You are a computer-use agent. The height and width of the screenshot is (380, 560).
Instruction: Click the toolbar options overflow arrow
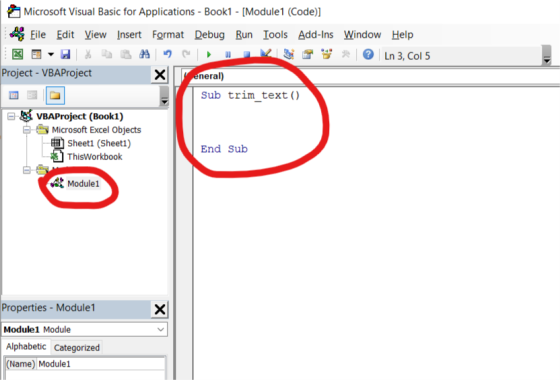[546, 55]
